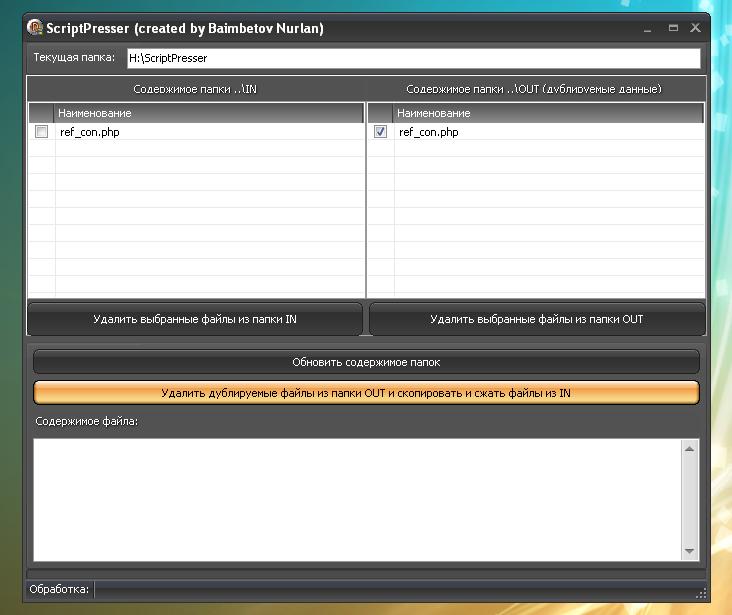The image size is (732, 615).
Task: Uncheck ref_con.php checkbox in the OUT list
Action: [380, 132]
